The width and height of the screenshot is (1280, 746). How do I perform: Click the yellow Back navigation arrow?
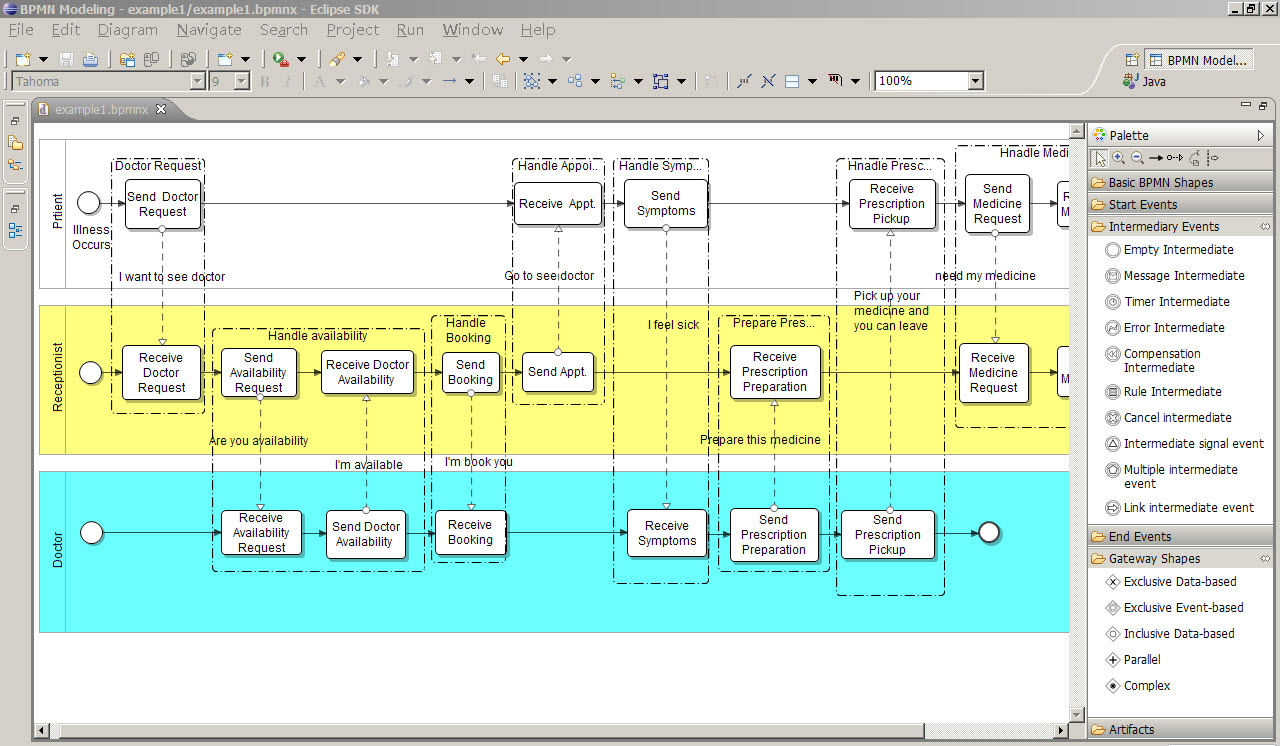503,59
